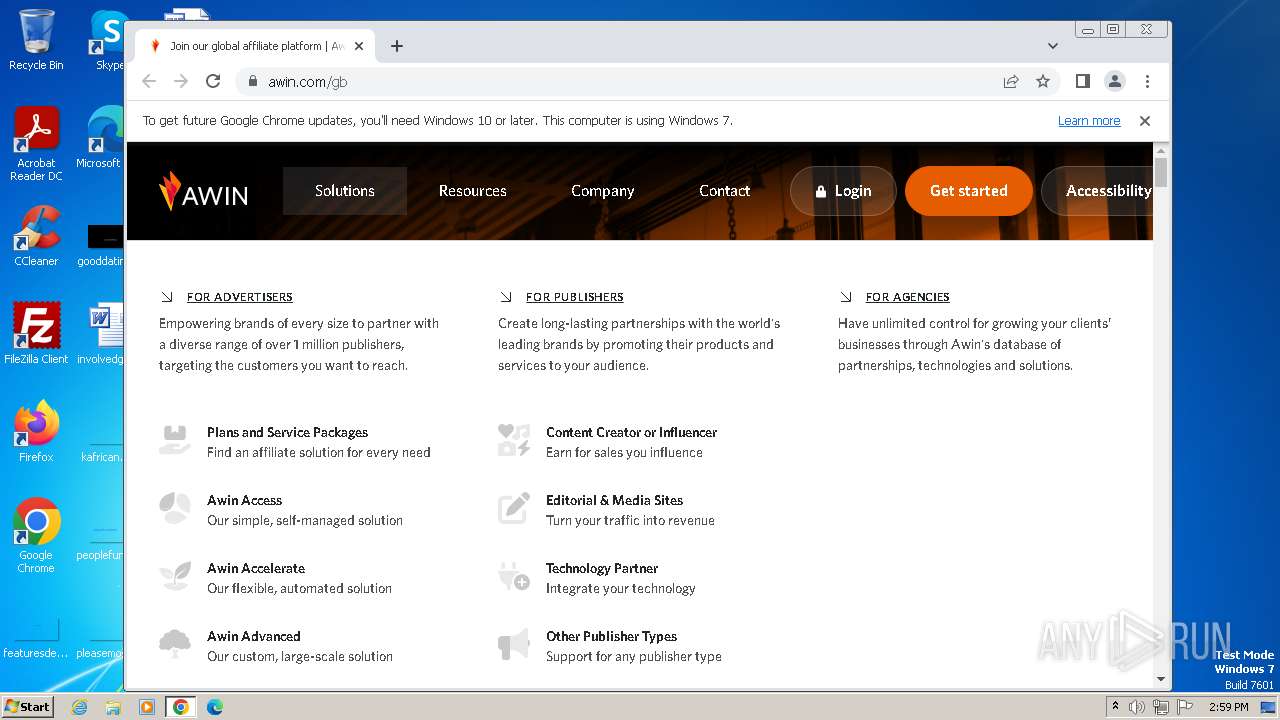This screenshot has width=1280, height=720.
Task: Open Content Creator or Influencer link
Action: 632,433
